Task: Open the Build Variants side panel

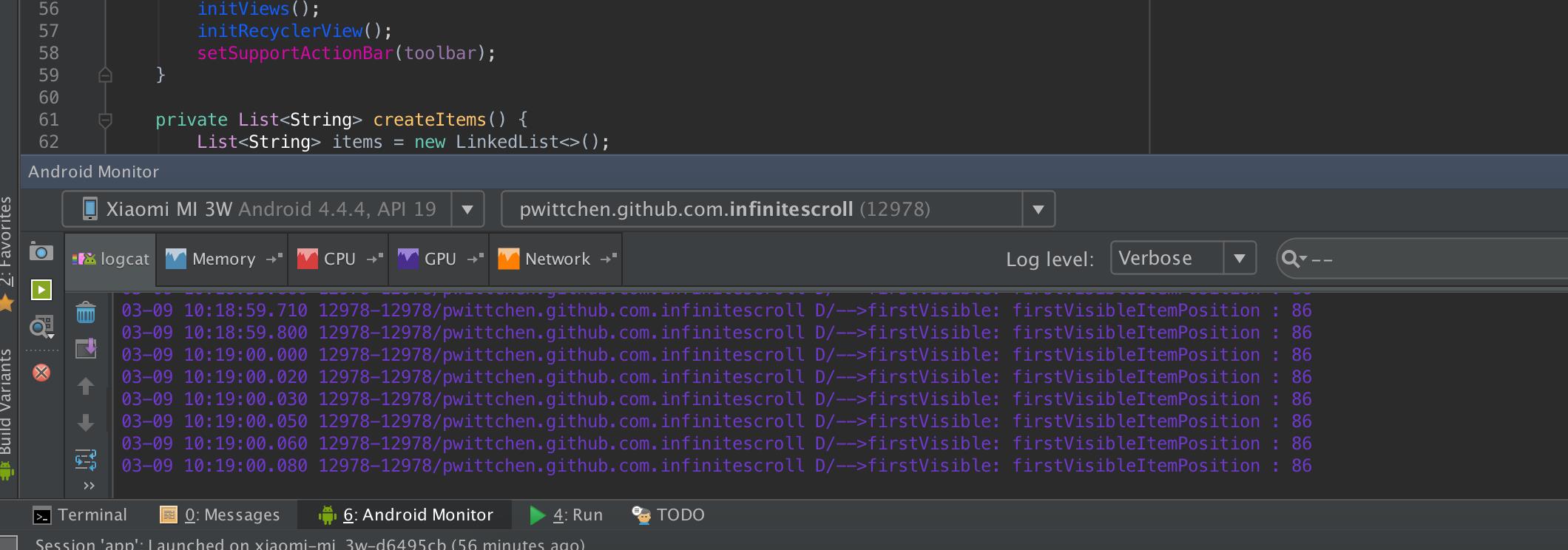Action: click(7, 414)
